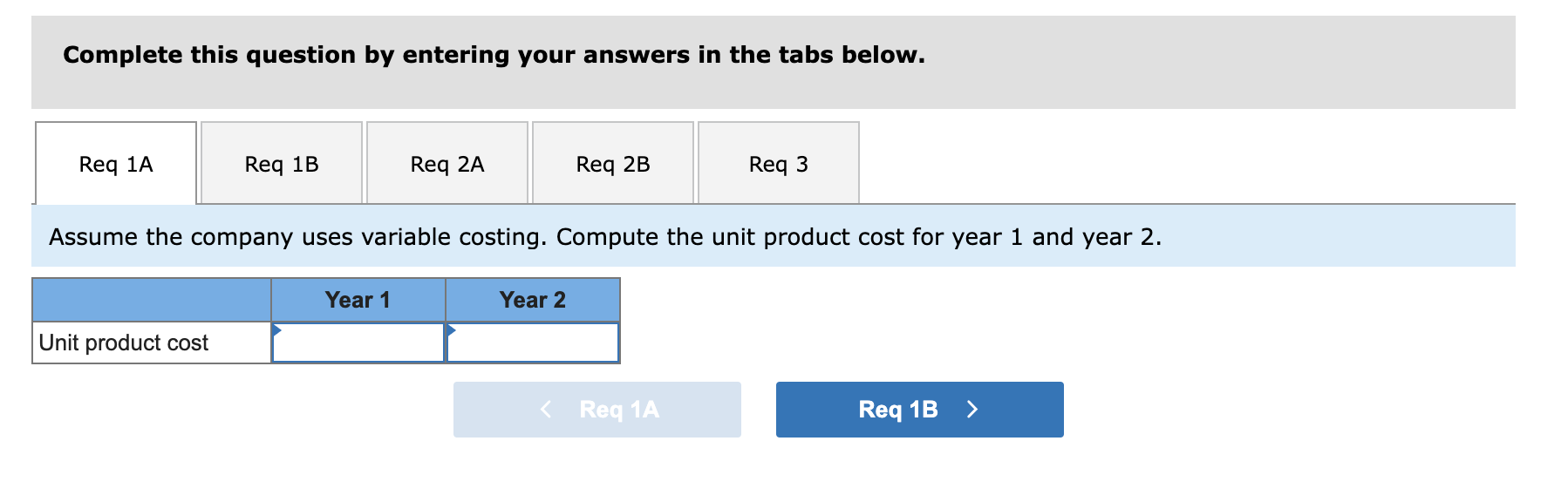Click the 'Complete this question' header text

494,55
